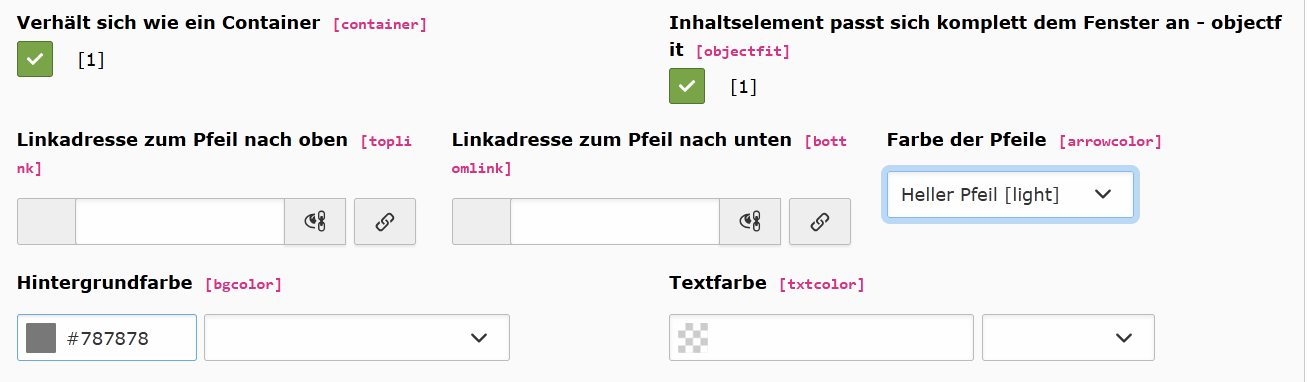Toggle link explanation icon for bottom arrow link
This screenshot has width=1307, height=382.
[750, 222]
